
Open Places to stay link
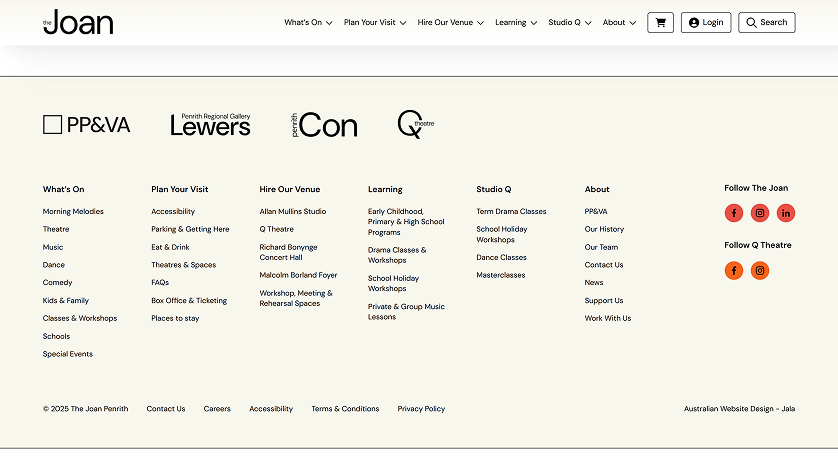[x=175, y=318]
